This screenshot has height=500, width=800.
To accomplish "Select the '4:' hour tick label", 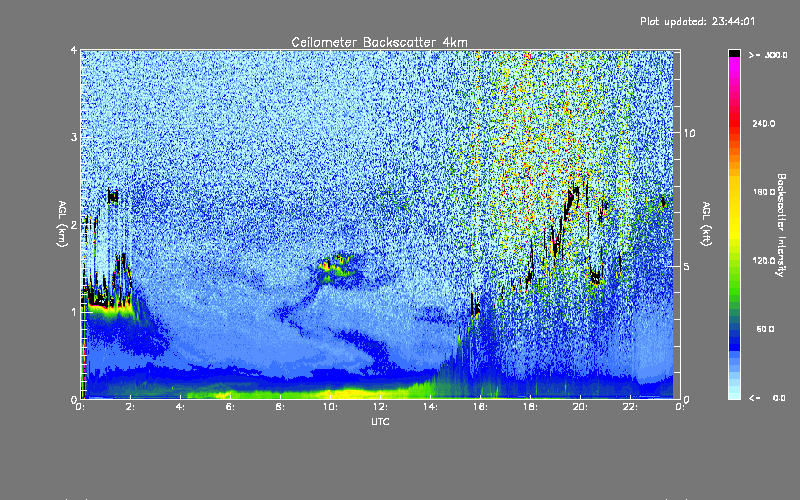I will 180,407.
